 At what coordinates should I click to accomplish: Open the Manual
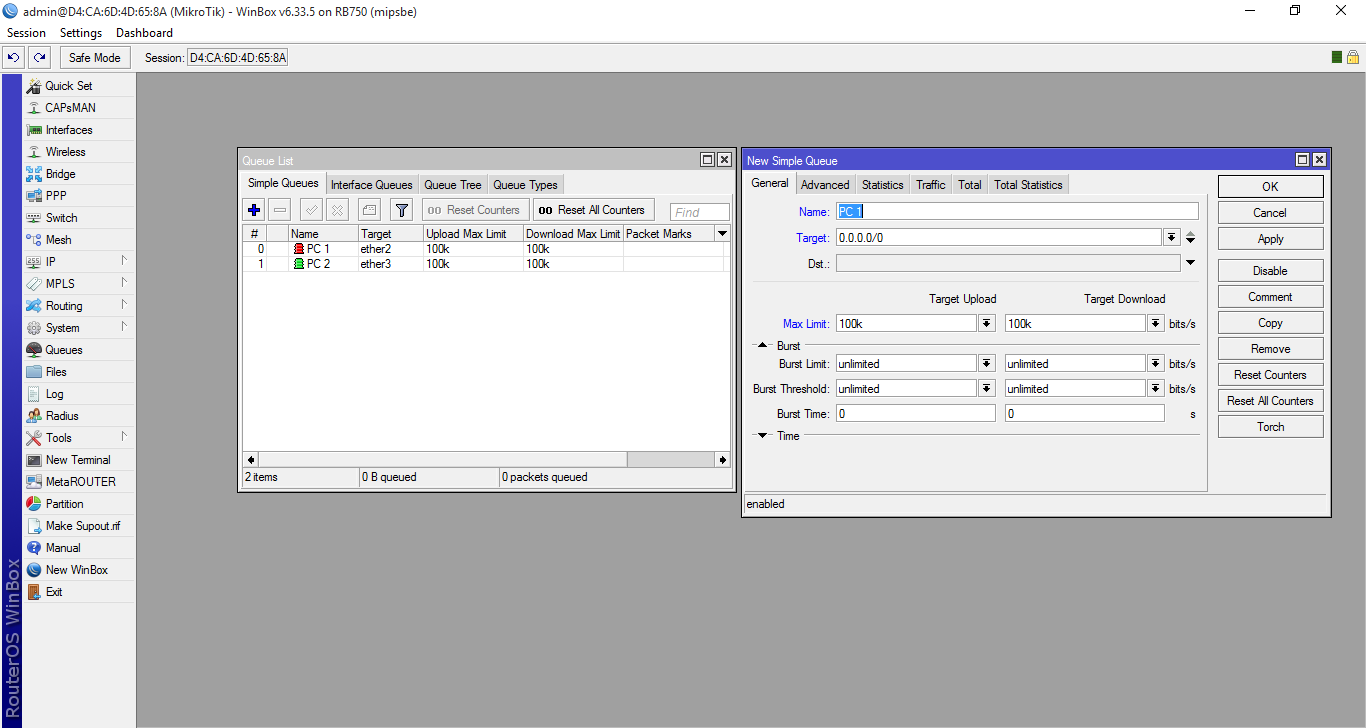click(63, 548)
